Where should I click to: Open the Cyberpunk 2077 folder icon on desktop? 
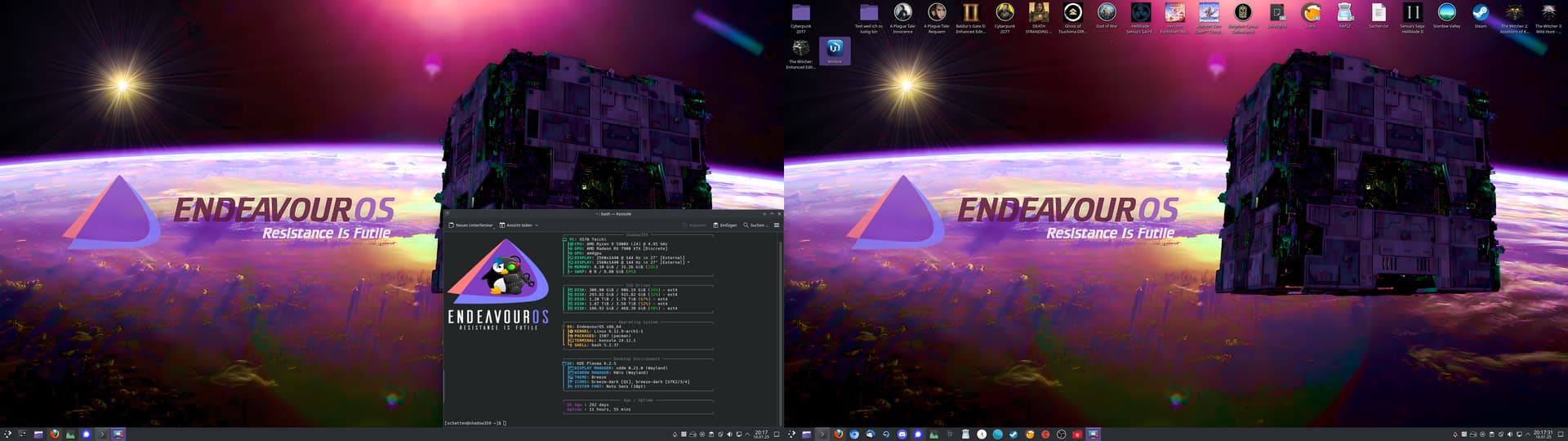click(x=800, y=17)
